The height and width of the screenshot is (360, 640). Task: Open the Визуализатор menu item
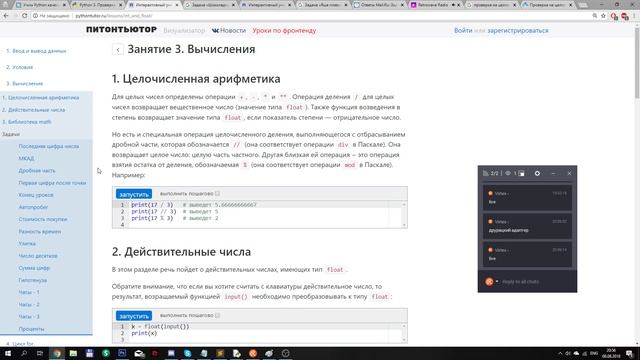tap(184, 31)
